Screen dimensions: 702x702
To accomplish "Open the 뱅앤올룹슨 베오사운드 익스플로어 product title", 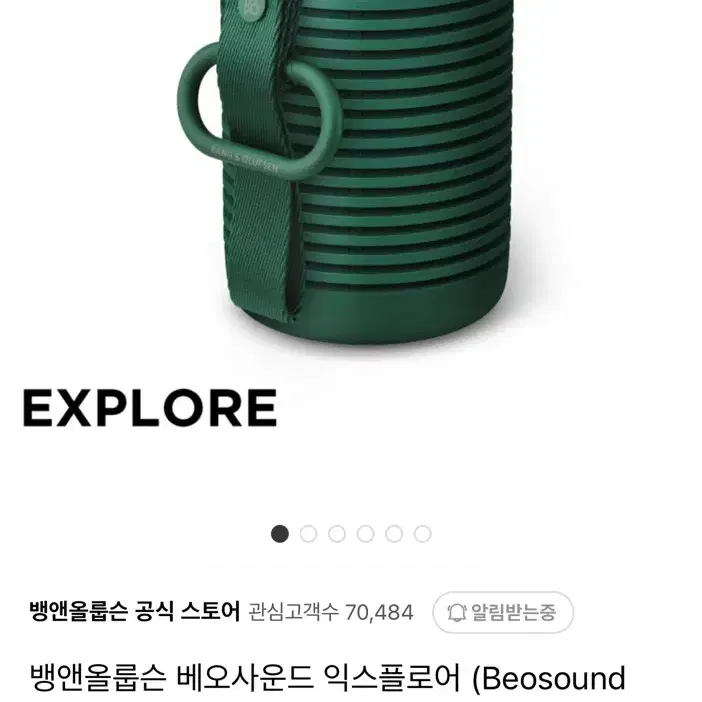I will 245,678.
